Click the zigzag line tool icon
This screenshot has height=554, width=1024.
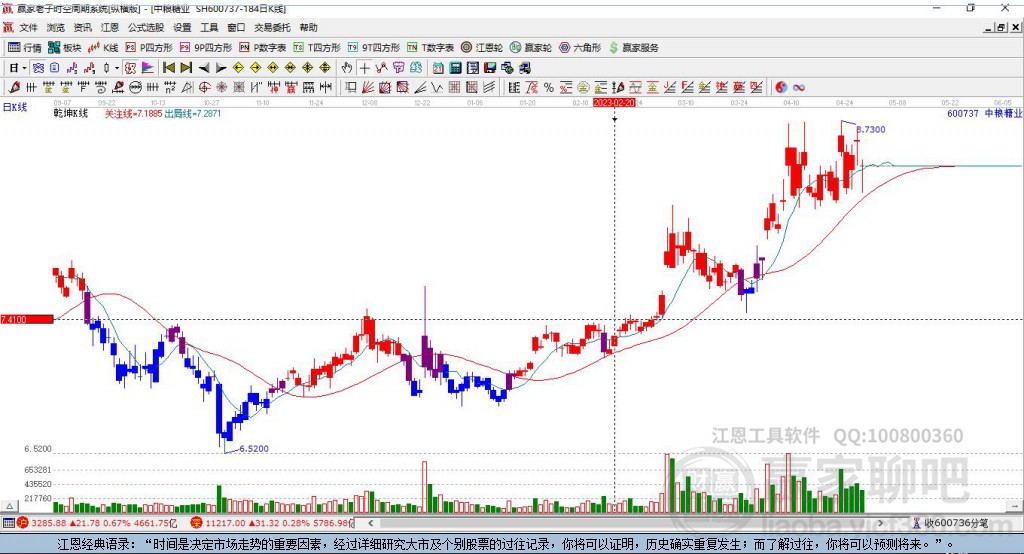[436, 87]
